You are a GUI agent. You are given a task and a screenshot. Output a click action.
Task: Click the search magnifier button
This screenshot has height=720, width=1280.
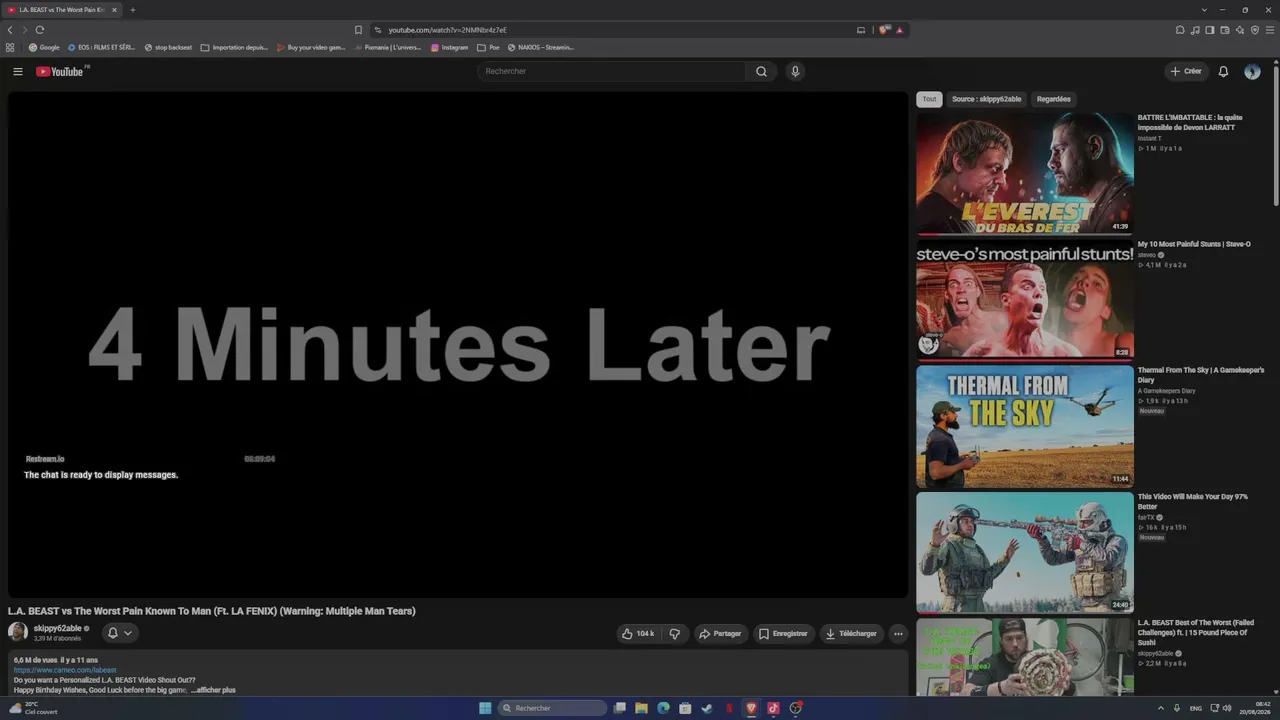click(x=761, y=71)
